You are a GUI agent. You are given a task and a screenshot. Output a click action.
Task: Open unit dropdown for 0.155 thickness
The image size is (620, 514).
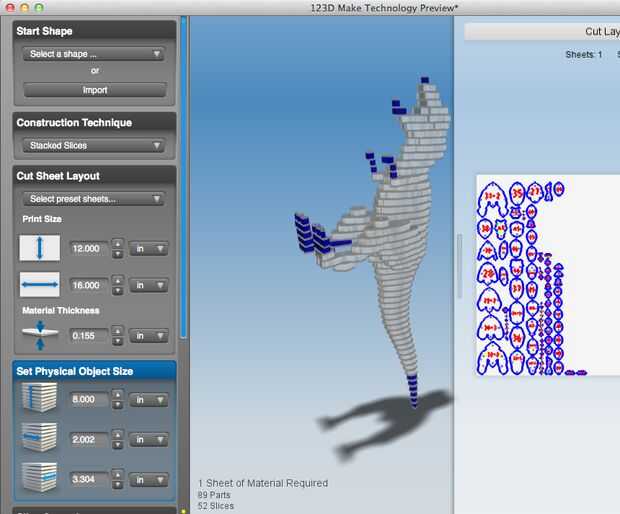tap(149, 336)
